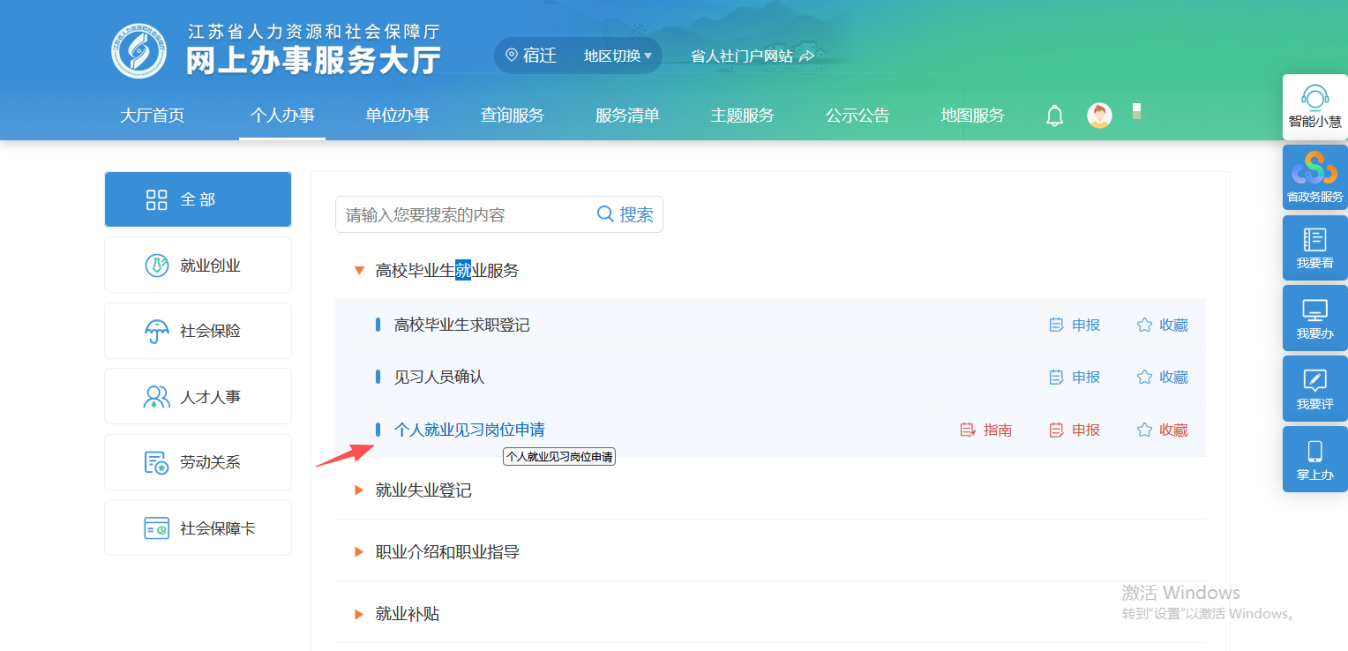Open 智能小慧 smart assistant
Viewport: 1348px width, 651px height.
click(x=1315, y=107)
